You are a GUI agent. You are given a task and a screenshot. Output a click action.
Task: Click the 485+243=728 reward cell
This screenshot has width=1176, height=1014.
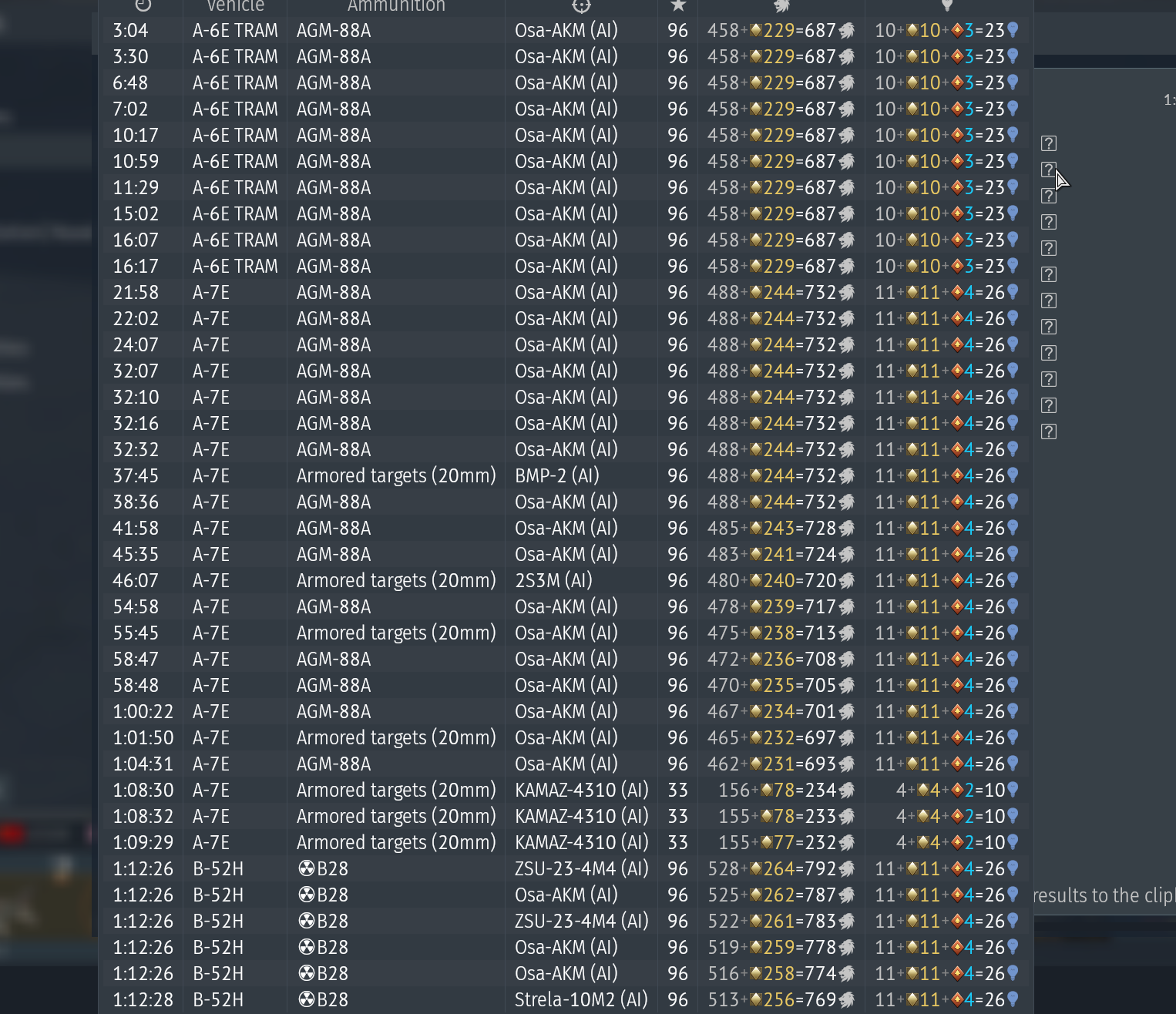pos(781,529)
